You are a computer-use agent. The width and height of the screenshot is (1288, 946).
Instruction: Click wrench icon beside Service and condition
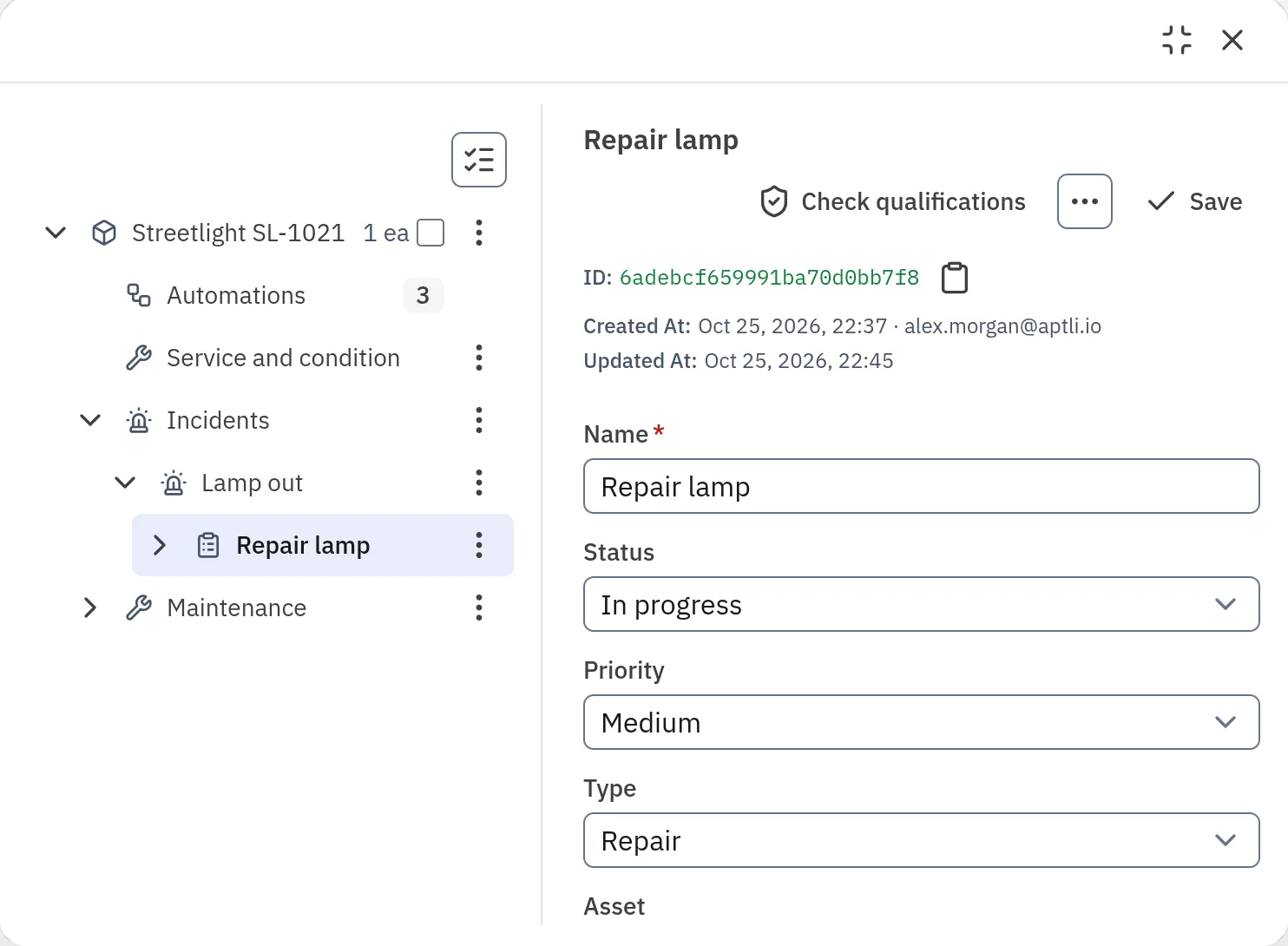[x=139, y=358]
